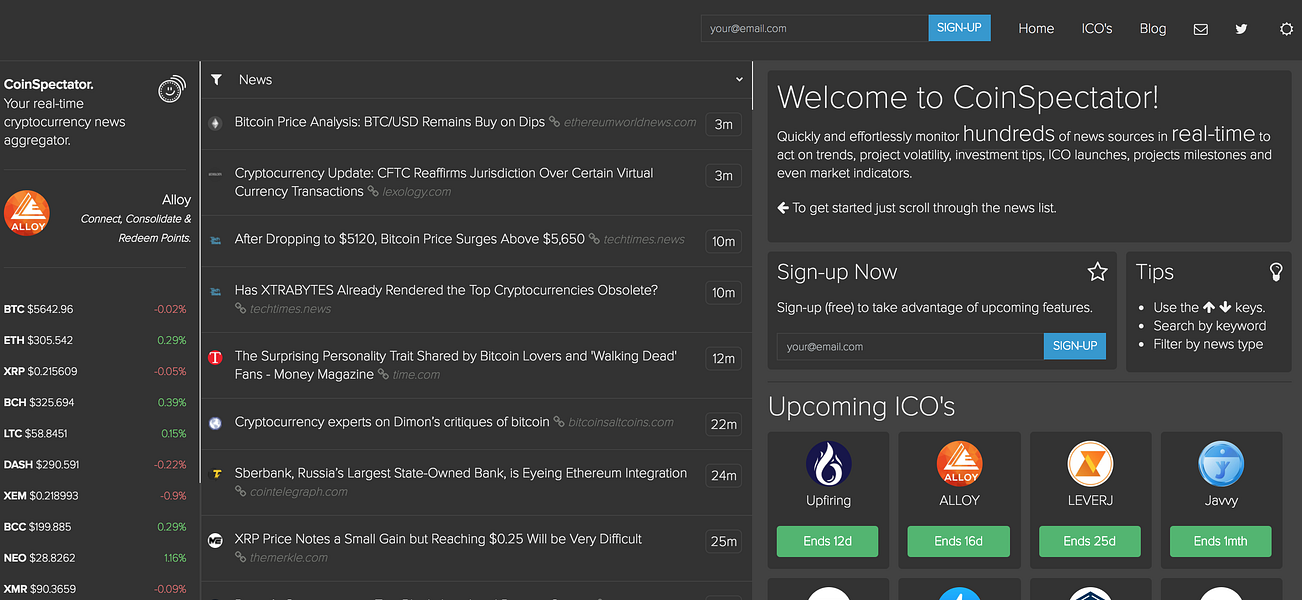This screenshot has height=600, width=1302.
Task: Click the filter funnel icon beside News
Action: (216, 80)
